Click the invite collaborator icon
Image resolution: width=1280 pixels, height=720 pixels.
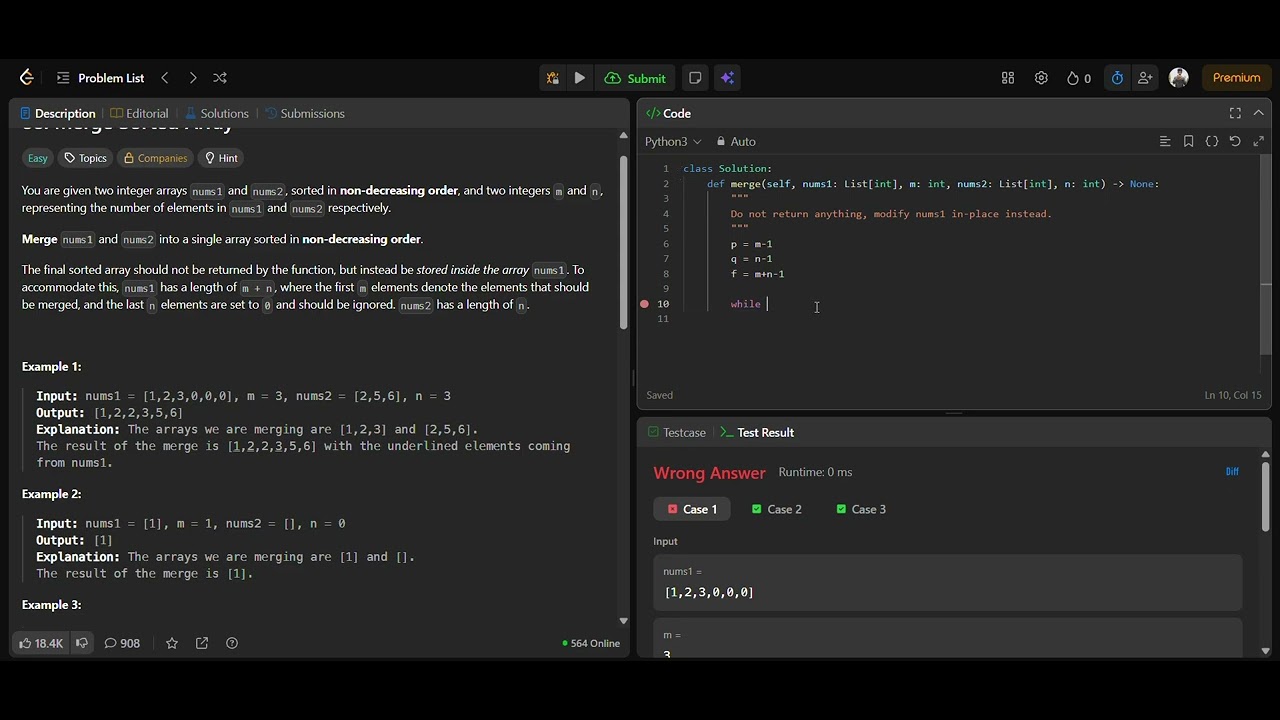(1145, 78)
